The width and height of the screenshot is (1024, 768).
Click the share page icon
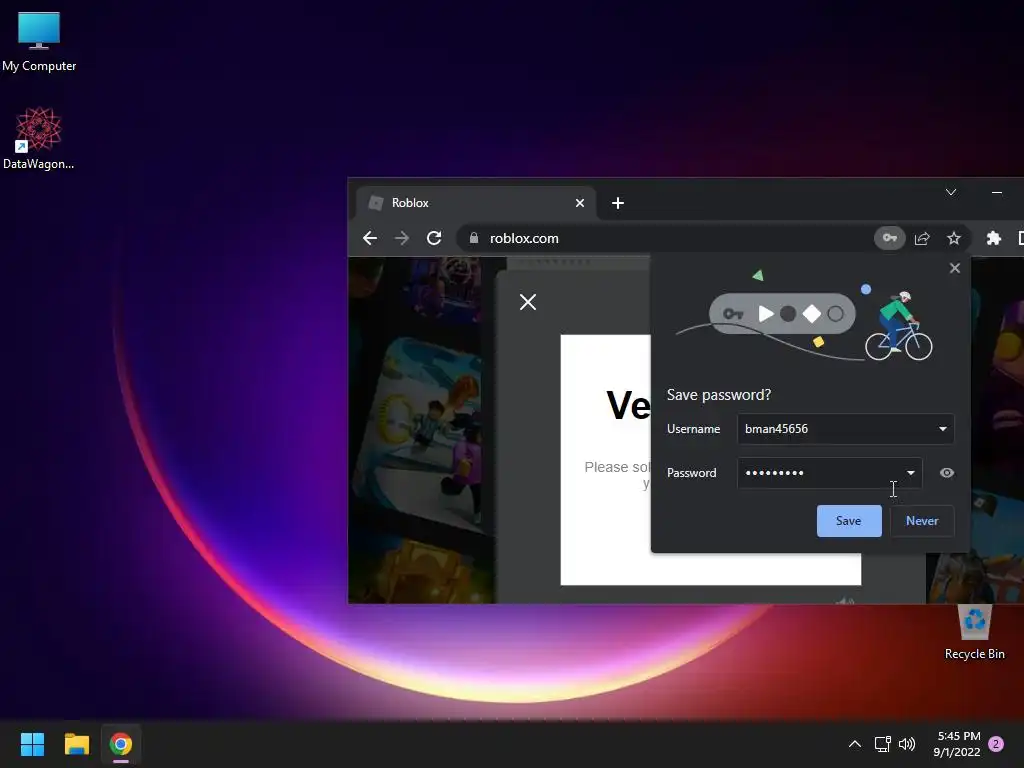pos(922,238)
